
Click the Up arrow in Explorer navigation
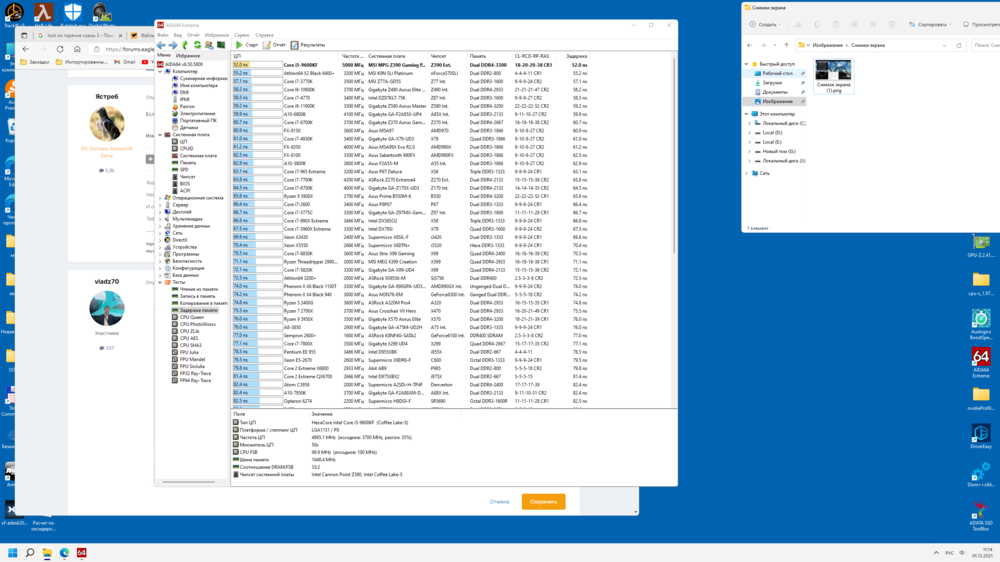point(786,45)
